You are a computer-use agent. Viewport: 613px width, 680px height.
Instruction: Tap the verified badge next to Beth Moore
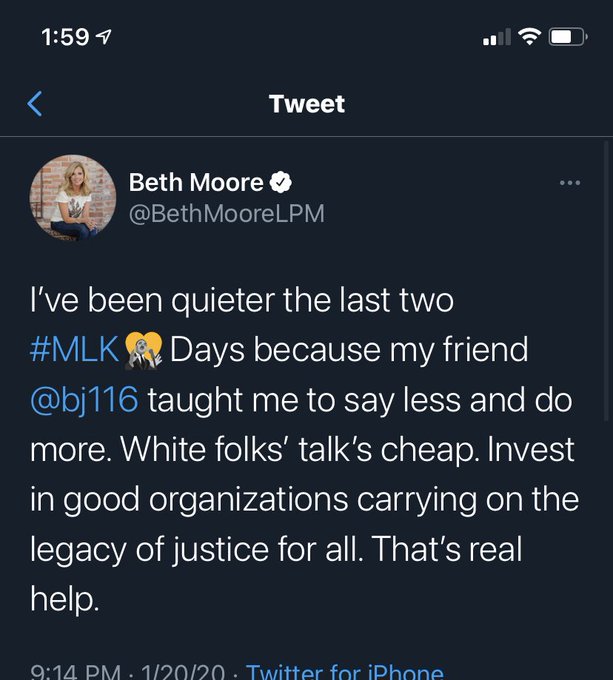coord(282,183)
